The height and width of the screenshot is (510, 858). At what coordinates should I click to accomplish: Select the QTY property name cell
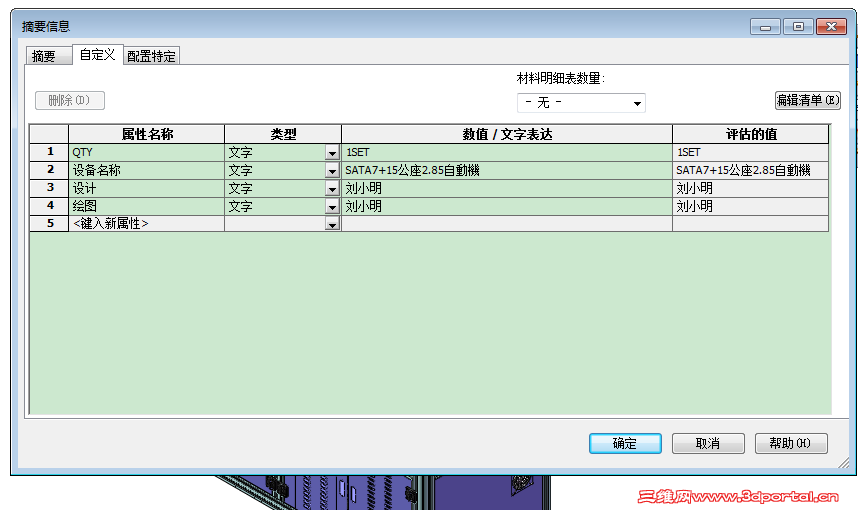pyautogui.click(x=147, y=153)
